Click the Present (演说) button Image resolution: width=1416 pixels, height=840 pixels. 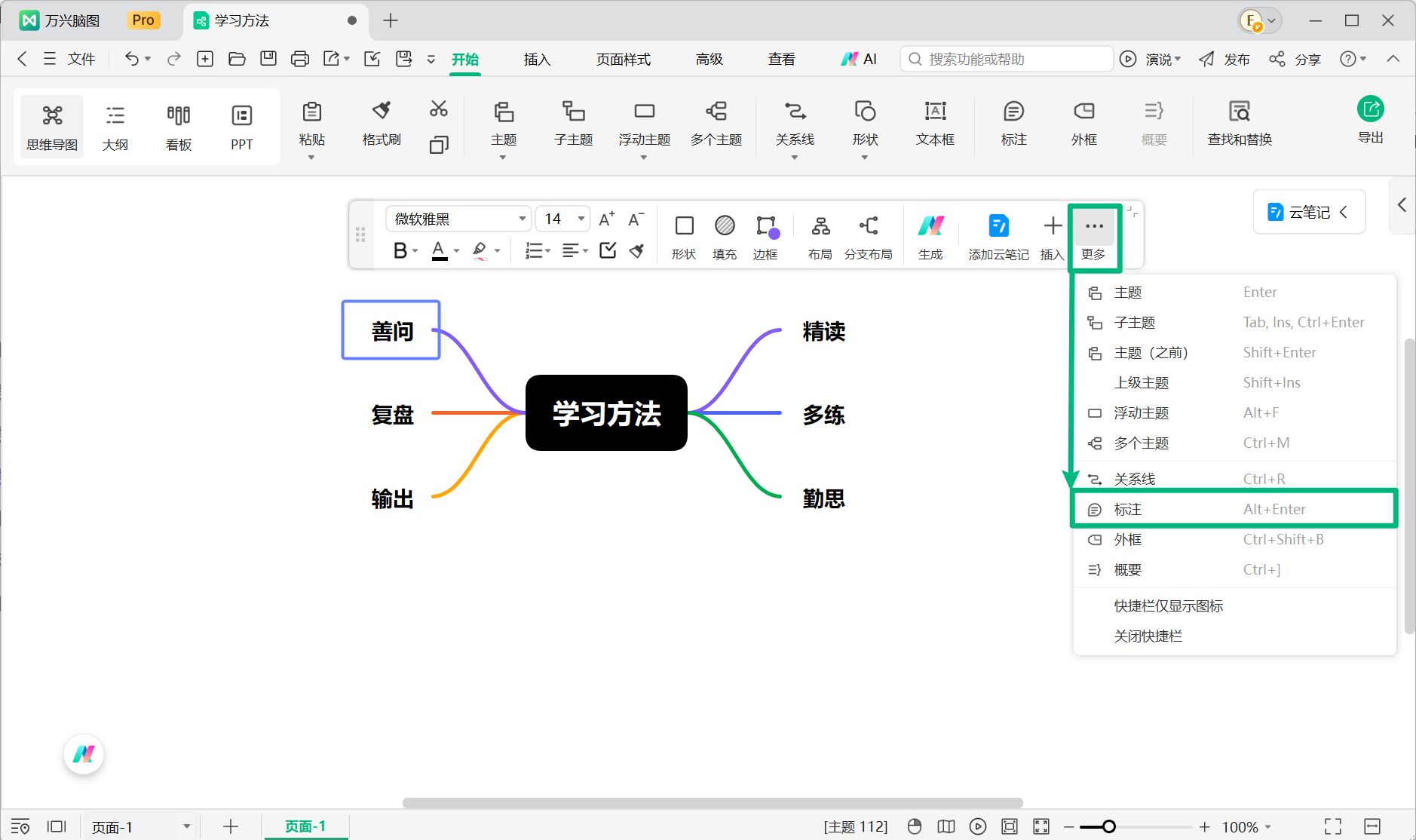[x=1151, y=59]
